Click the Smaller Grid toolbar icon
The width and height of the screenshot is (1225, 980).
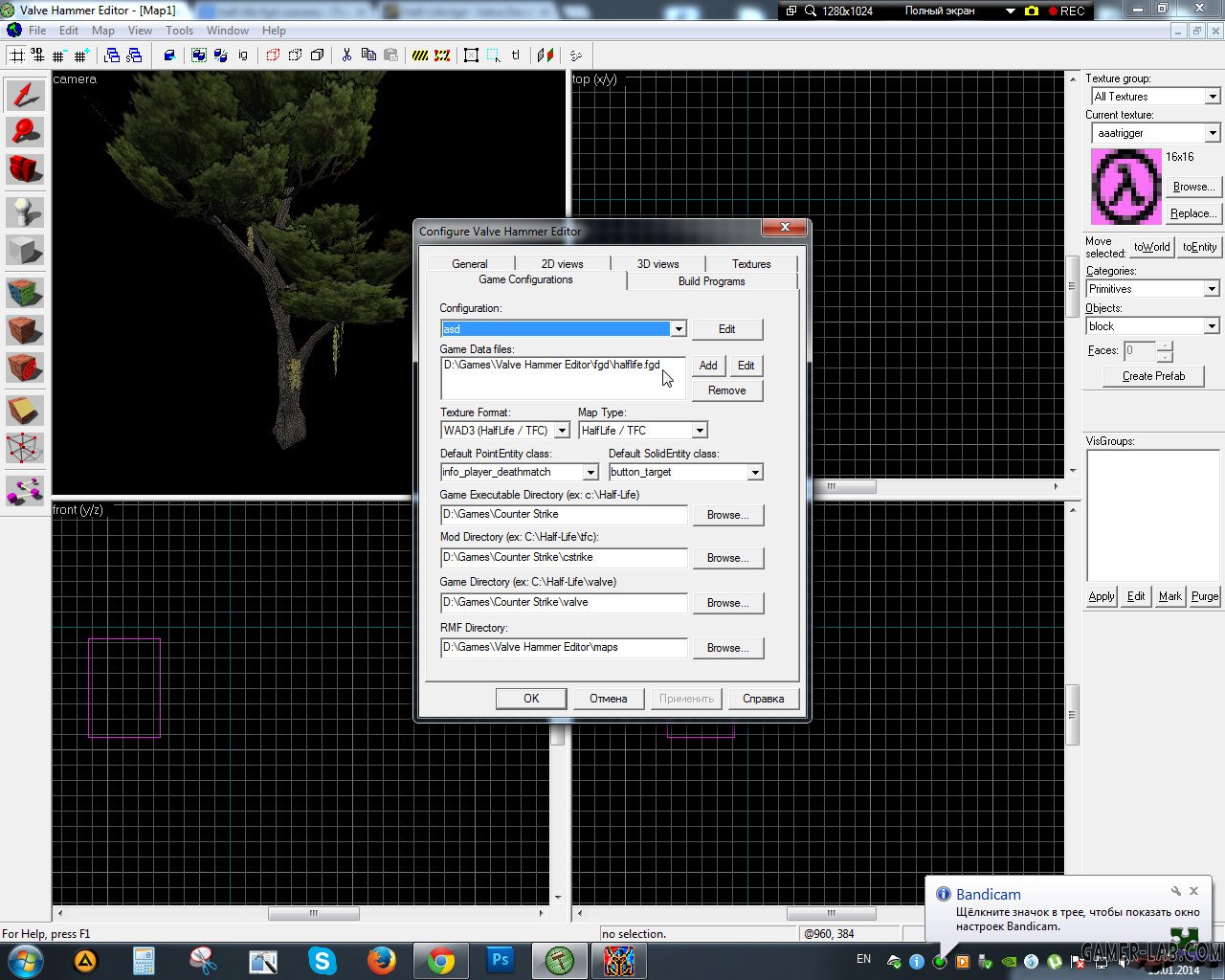(59, 56)
